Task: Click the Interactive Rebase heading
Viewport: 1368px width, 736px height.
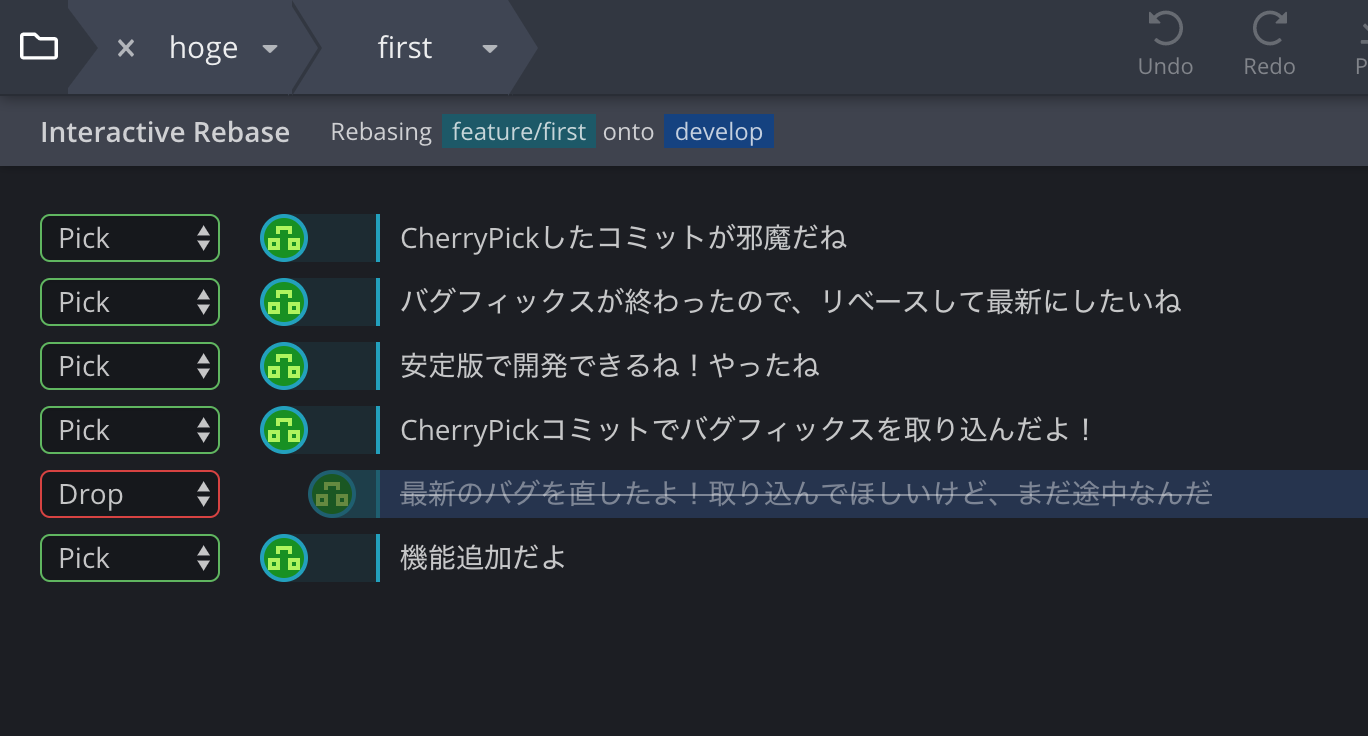Action: click(x=165, y=132)
